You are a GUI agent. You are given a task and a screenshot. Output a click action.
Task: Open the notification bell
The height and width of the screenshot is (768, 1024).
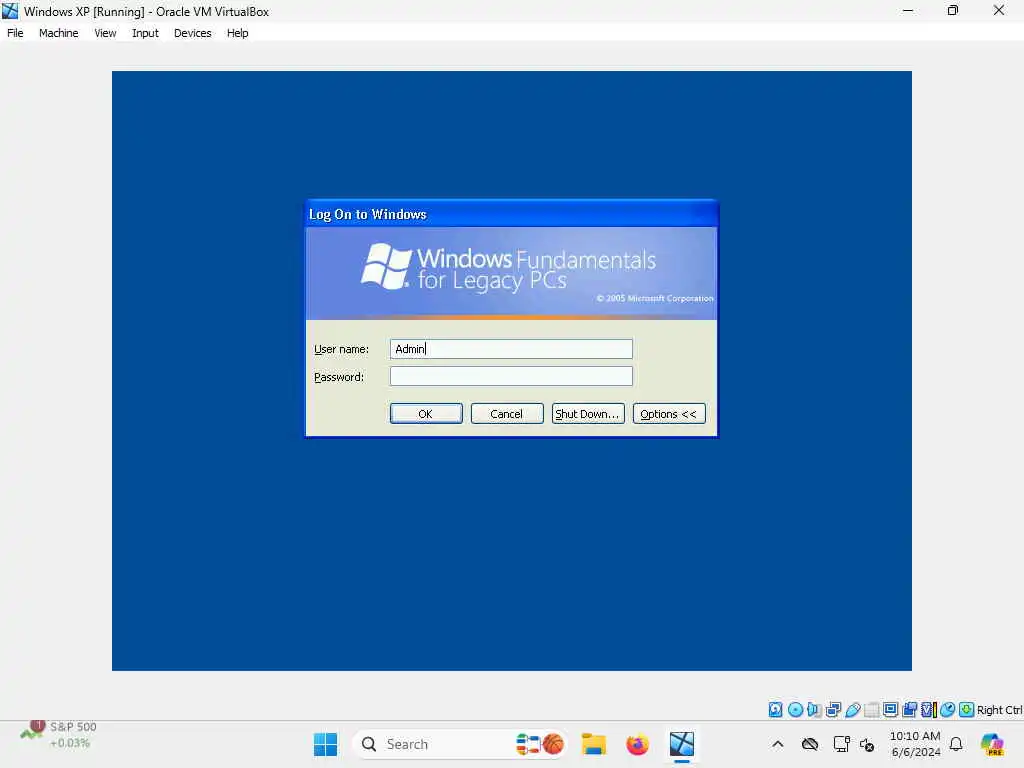pos(956,744)
